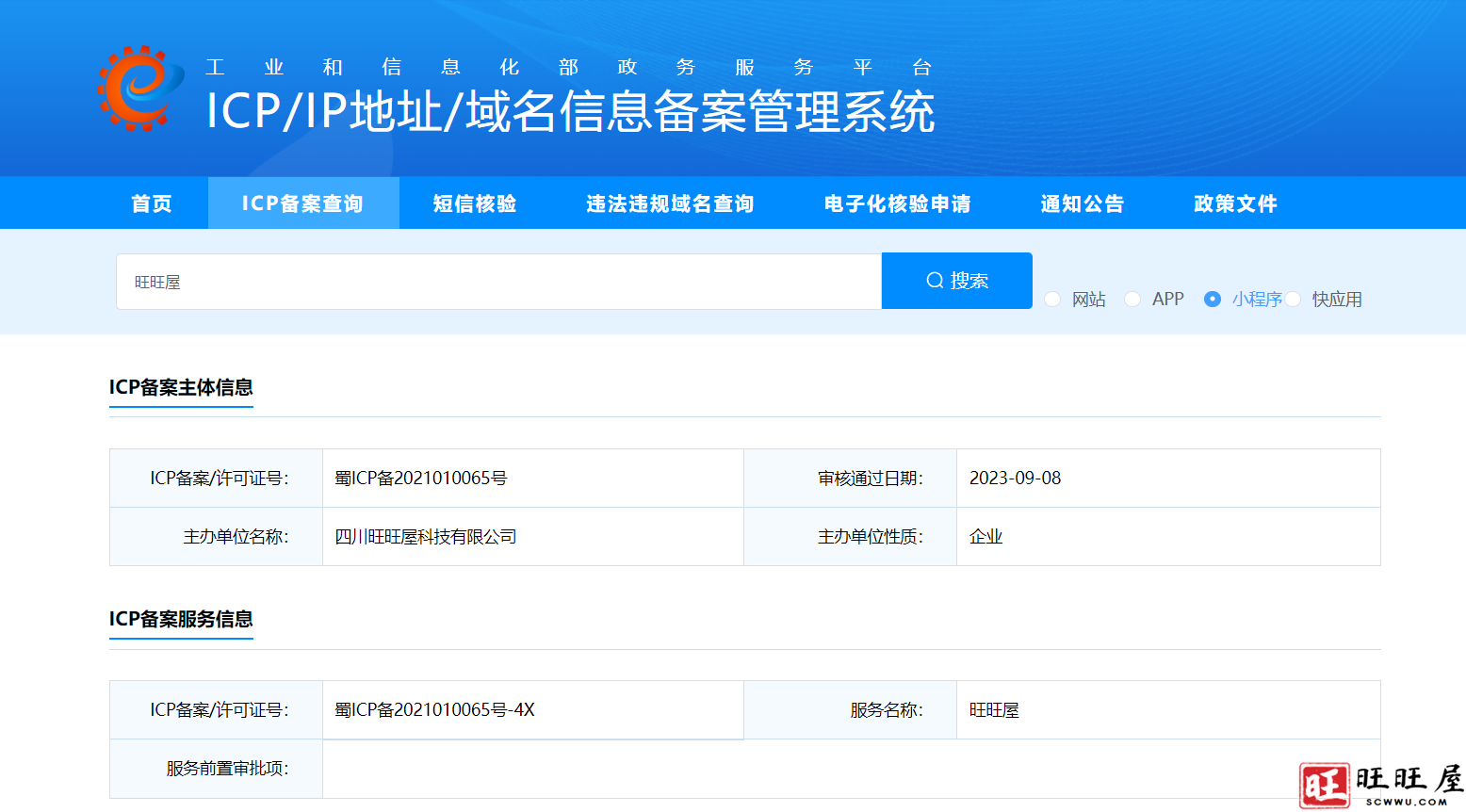The image size is (1466, 812).
Task: Select the APP radio option
Action: 1132,299
